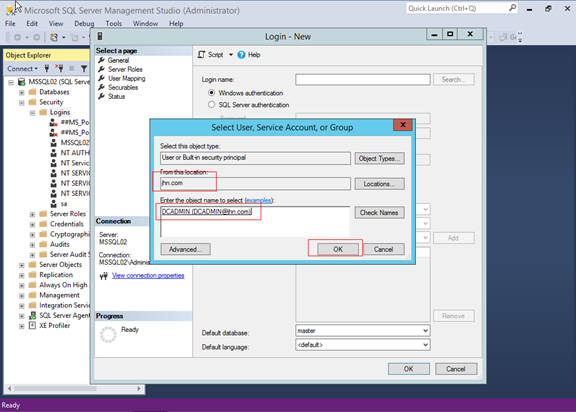Expand the Management node

22,296
